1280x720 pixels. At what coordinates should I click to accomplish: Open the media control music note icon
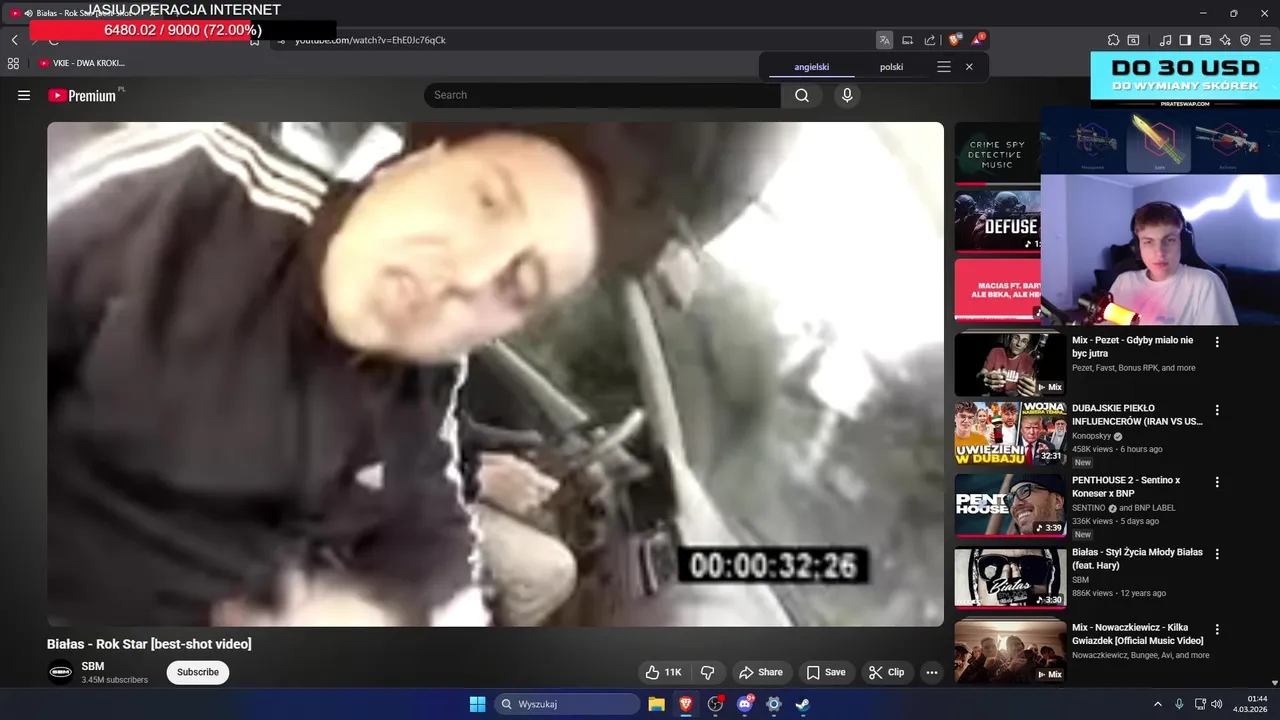1165,40
